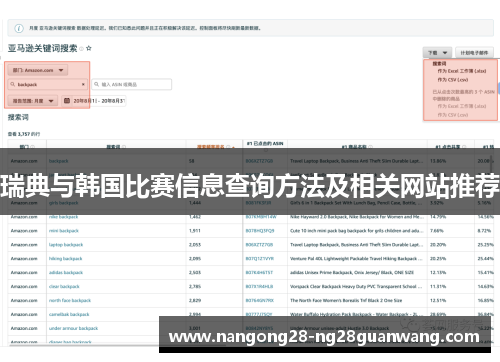The height and width of the screenshot is (362, 500).
Task: Choose 作为 CSV (.csv) under 搜索词
Action: [453, 80]
